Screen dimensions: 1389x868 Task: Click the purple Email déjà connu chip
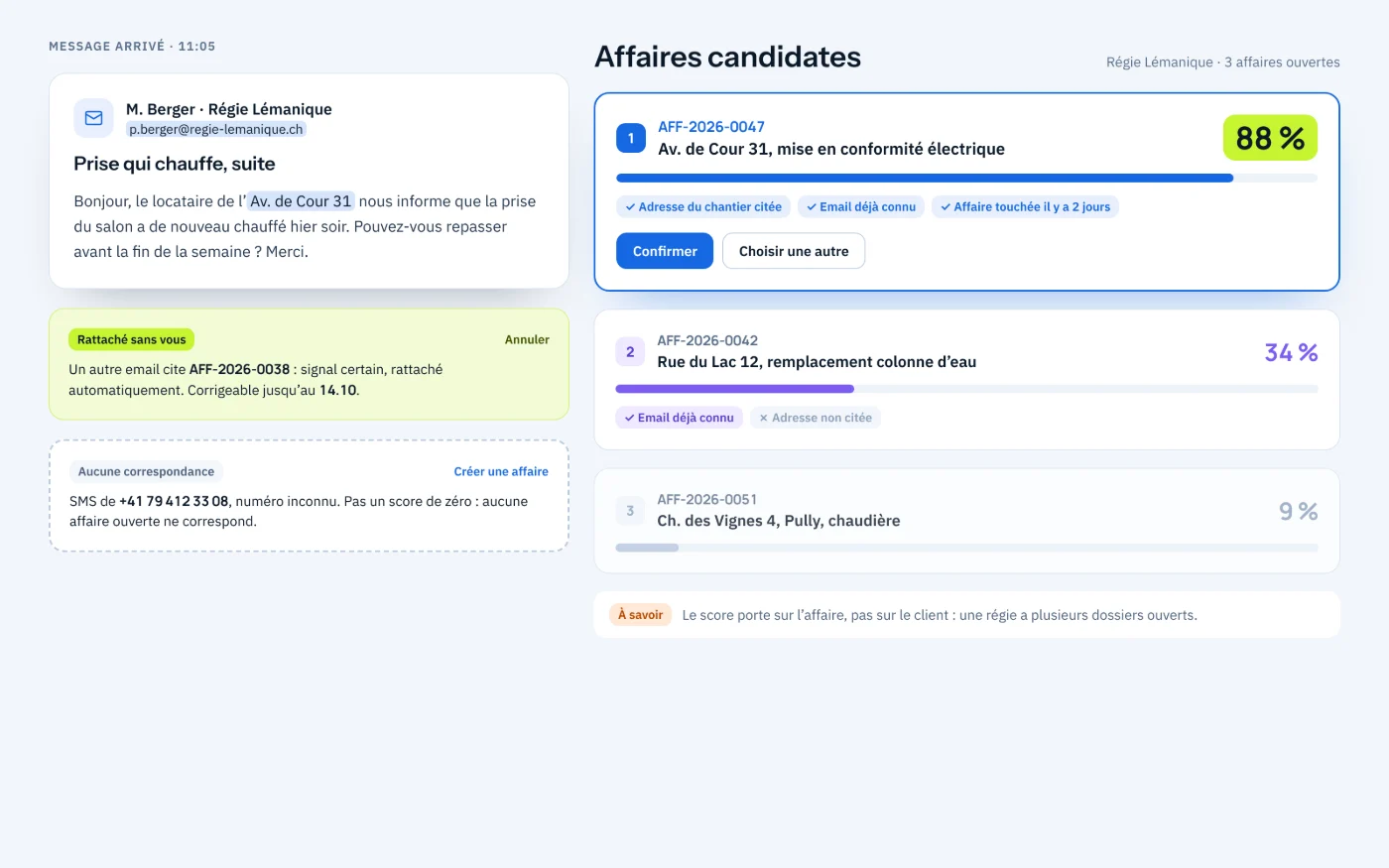(679, 418)
